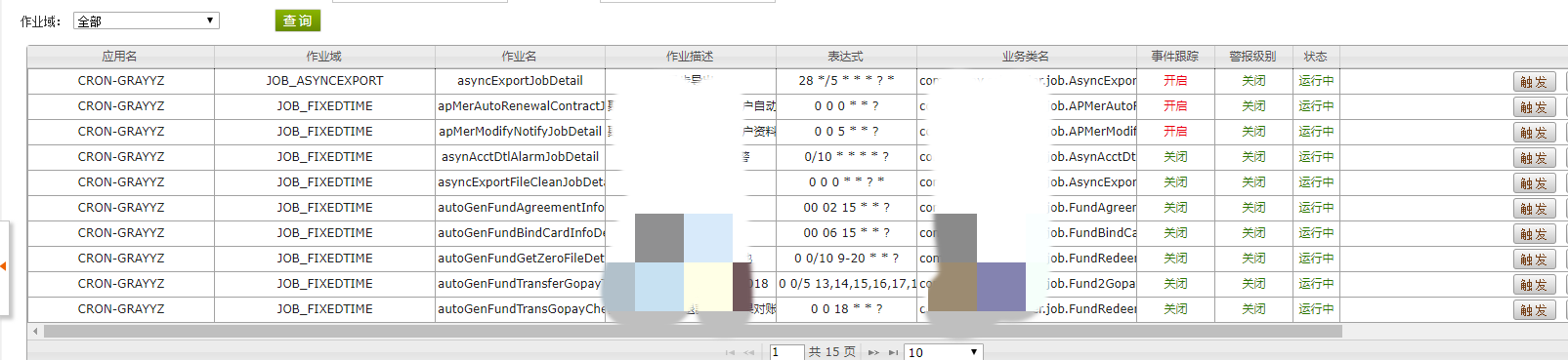The image size is (1568, 360).
Task: Click the green 查询 button
Action: pos(298,20)
